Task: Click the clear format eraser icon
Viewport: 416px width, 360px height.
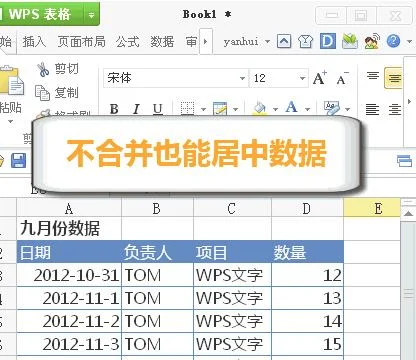Action: [x=332, y=108]
